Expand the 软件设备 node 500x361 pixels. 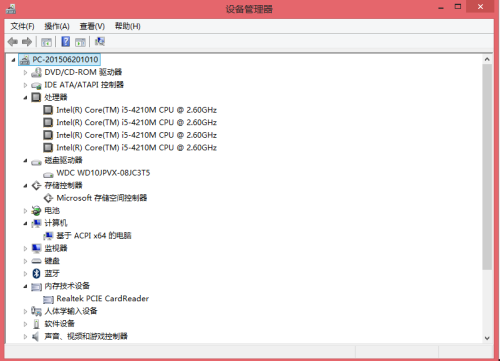25,324
